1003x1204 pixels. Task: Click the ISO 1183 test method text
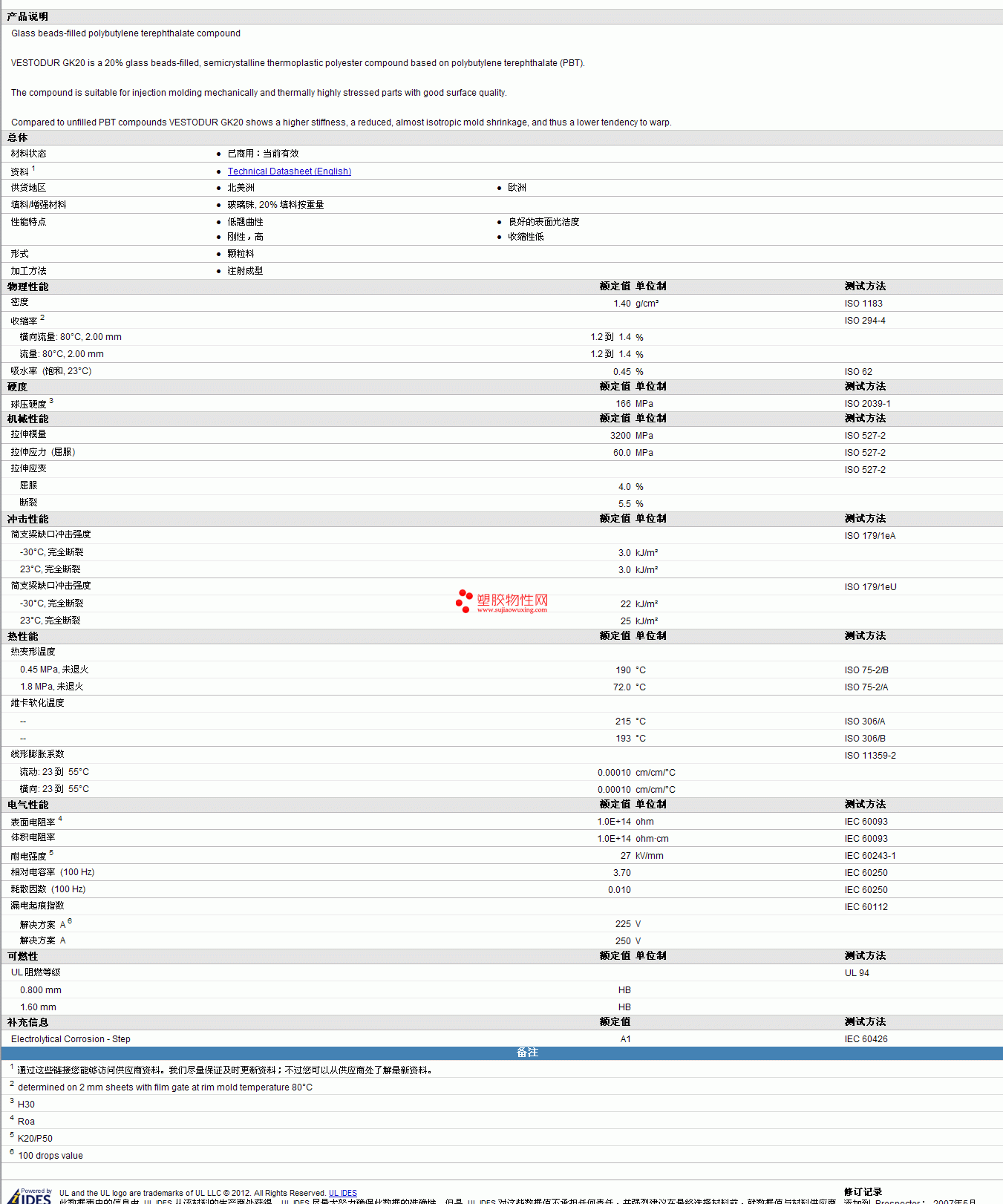863,304
